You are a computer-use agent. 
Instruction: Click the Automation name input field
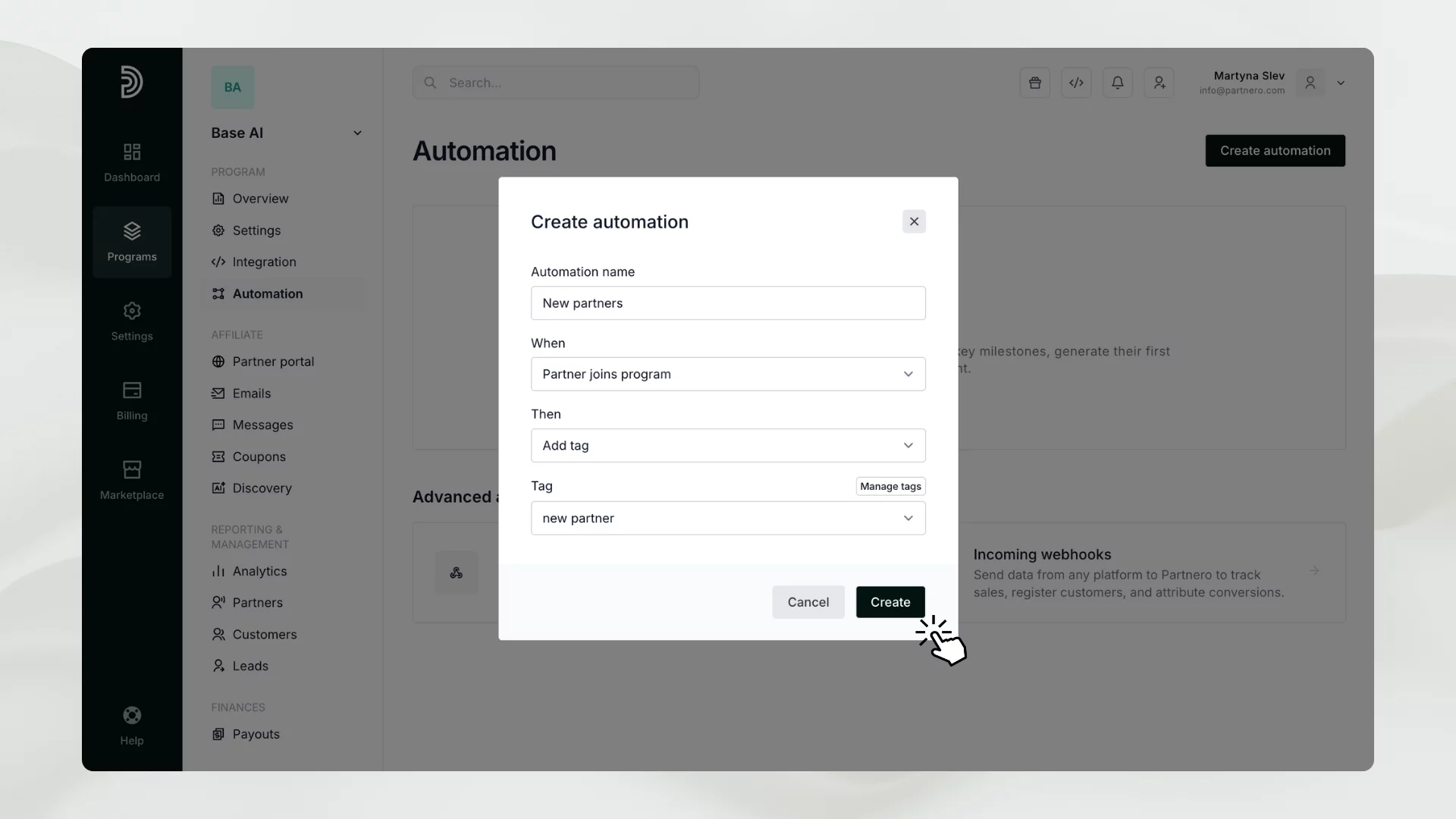point(727,303)
